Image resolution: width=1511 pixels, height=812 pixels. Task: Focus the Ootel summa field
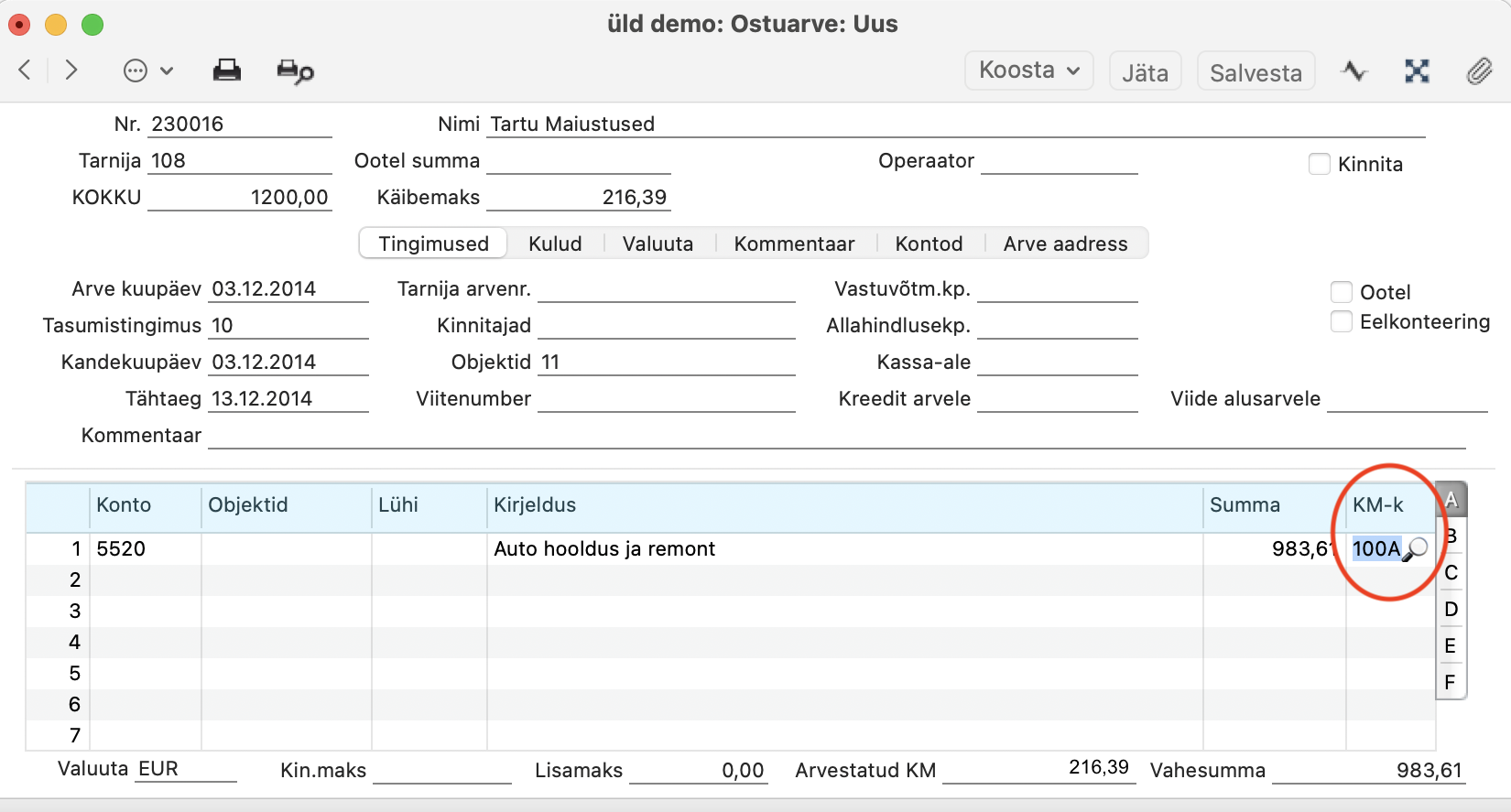pyautogui.click(x=579, y=160)
